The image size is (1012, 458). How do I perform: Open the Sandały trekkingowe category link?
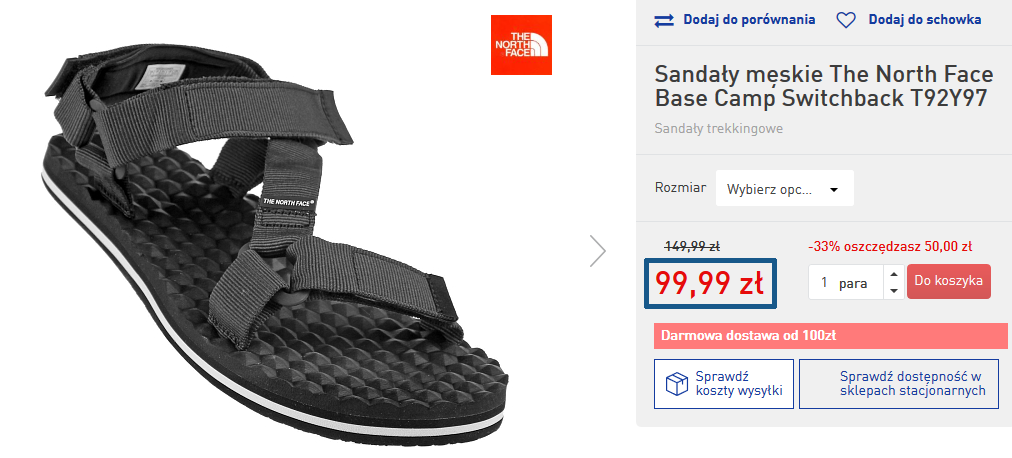718,128
